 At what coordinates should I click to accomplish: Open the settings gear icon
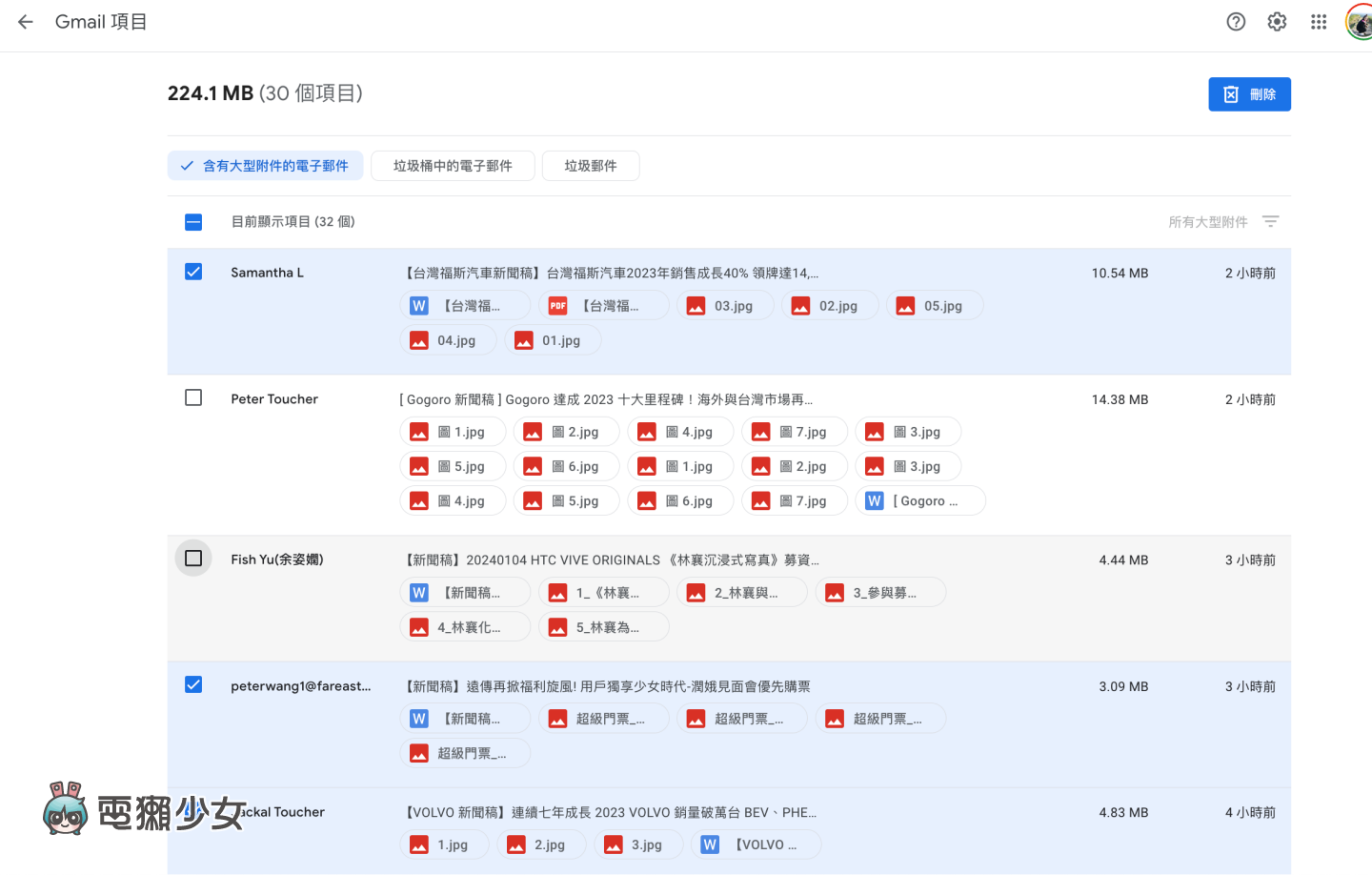point(1277,21)
